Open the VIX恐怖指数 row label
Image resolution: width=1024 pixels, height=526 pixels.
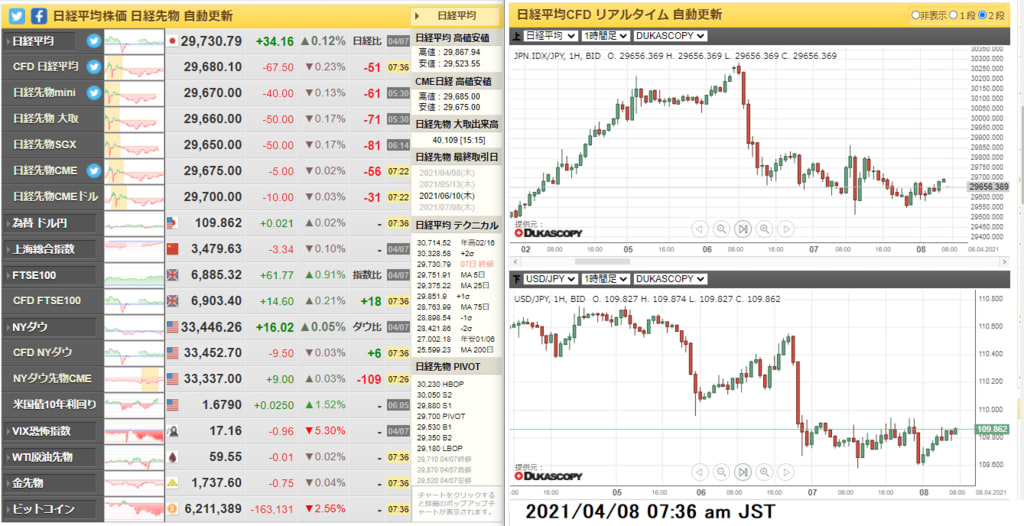(x=50, y=431)
